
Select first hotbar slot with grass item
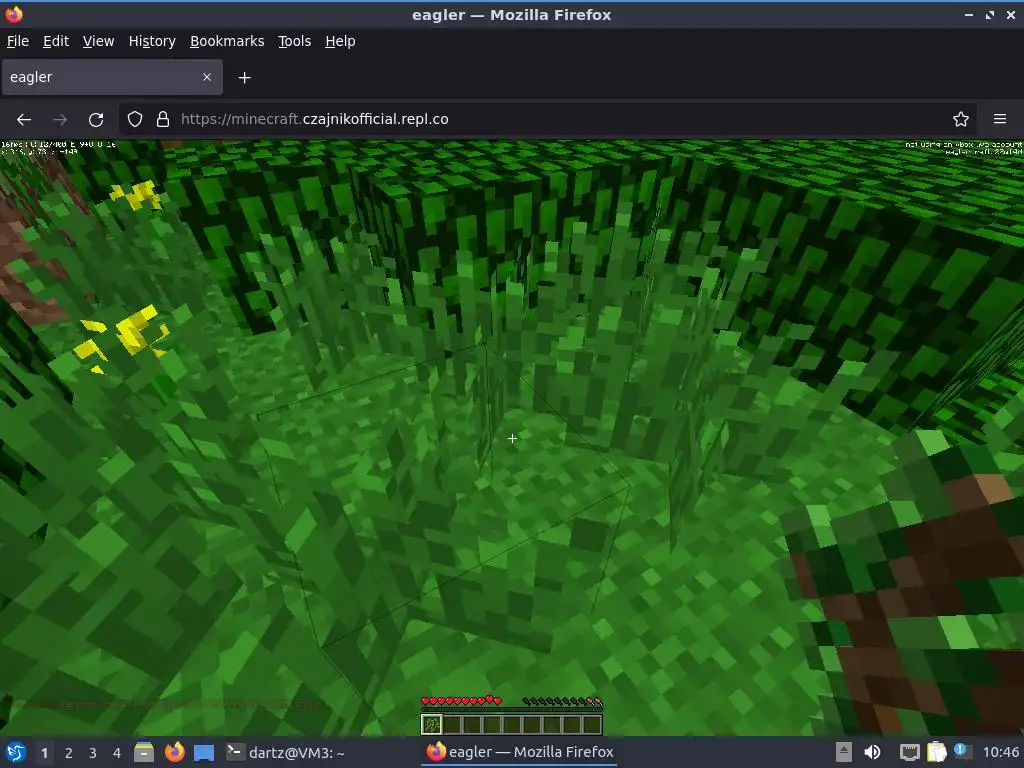pos(432,724)
